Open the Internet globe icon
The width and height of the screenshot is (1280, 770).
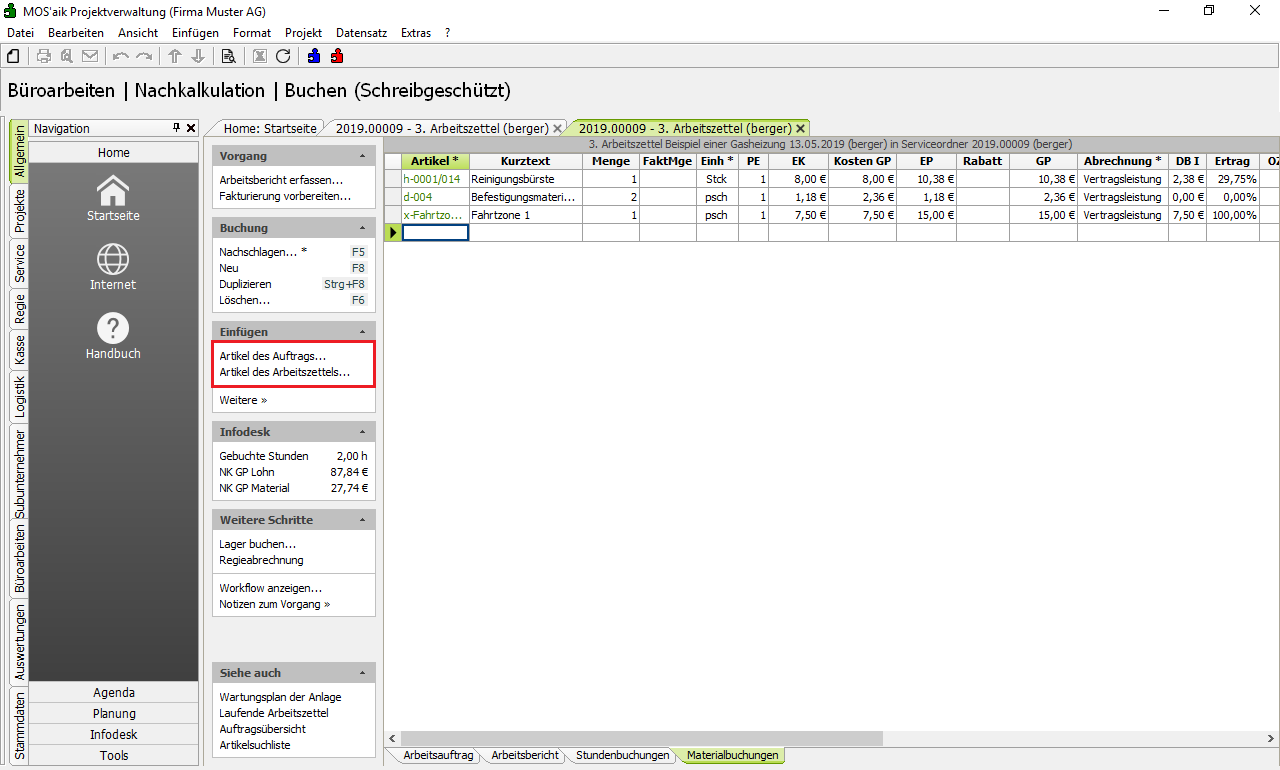113,266
